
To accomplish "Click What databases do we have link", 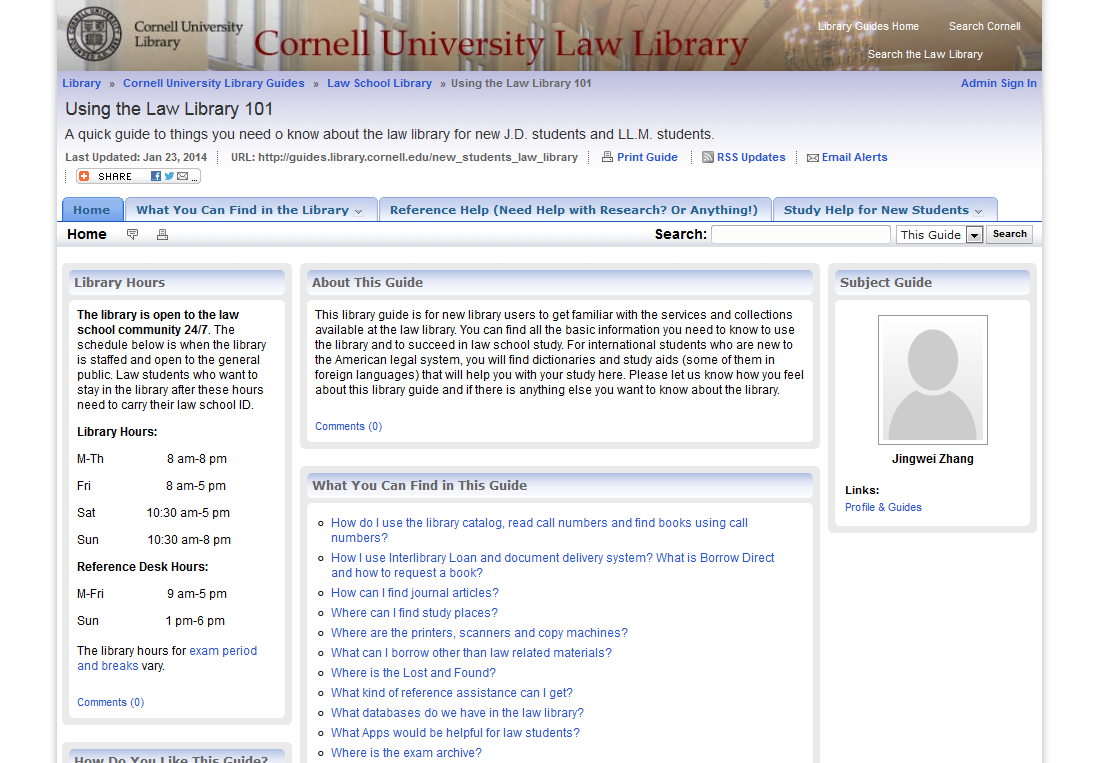I will point(457,713).
